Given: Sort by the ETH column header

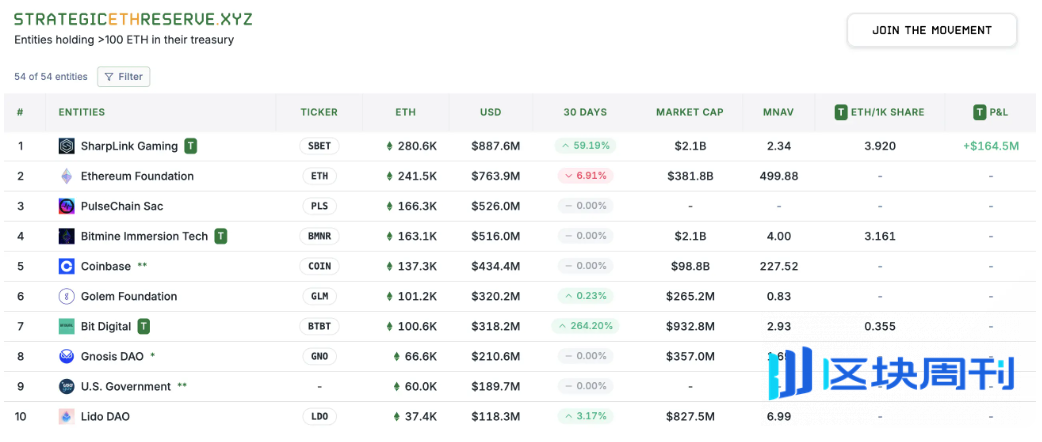Looking at the screenshot, I should click(x=405, y=112).
